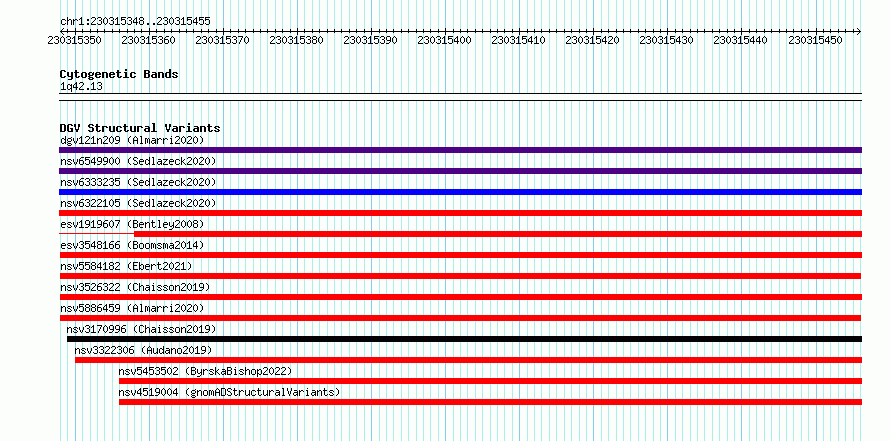Click the purple bar for dgv121n209
Screen dimensions: 890x441
460,150
